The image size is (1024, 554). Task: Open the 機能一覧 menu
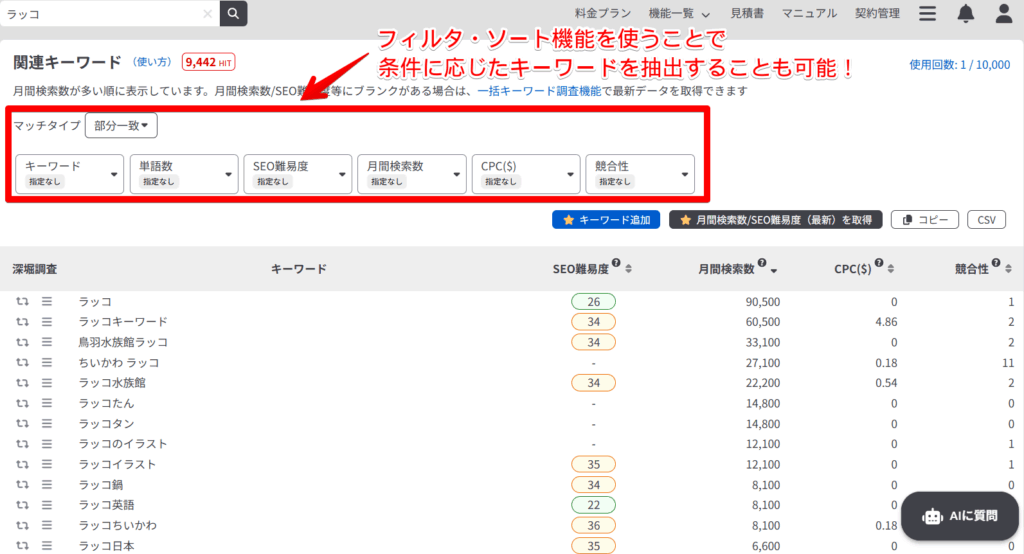[x=679, y=14]
